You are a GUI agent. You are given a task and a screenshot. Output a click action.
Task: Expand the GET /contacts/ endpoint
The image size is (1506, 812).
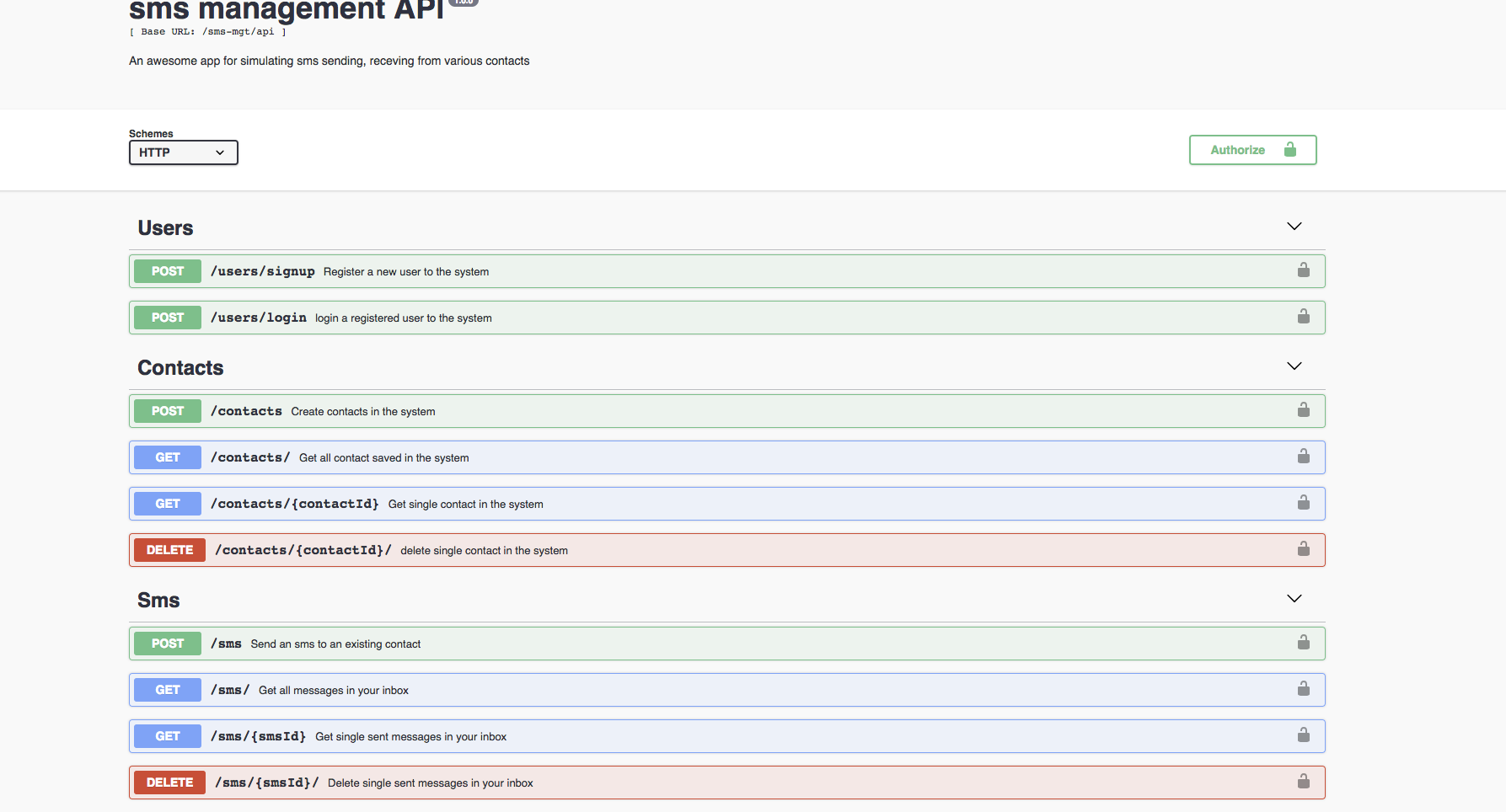tap(590, 457)
